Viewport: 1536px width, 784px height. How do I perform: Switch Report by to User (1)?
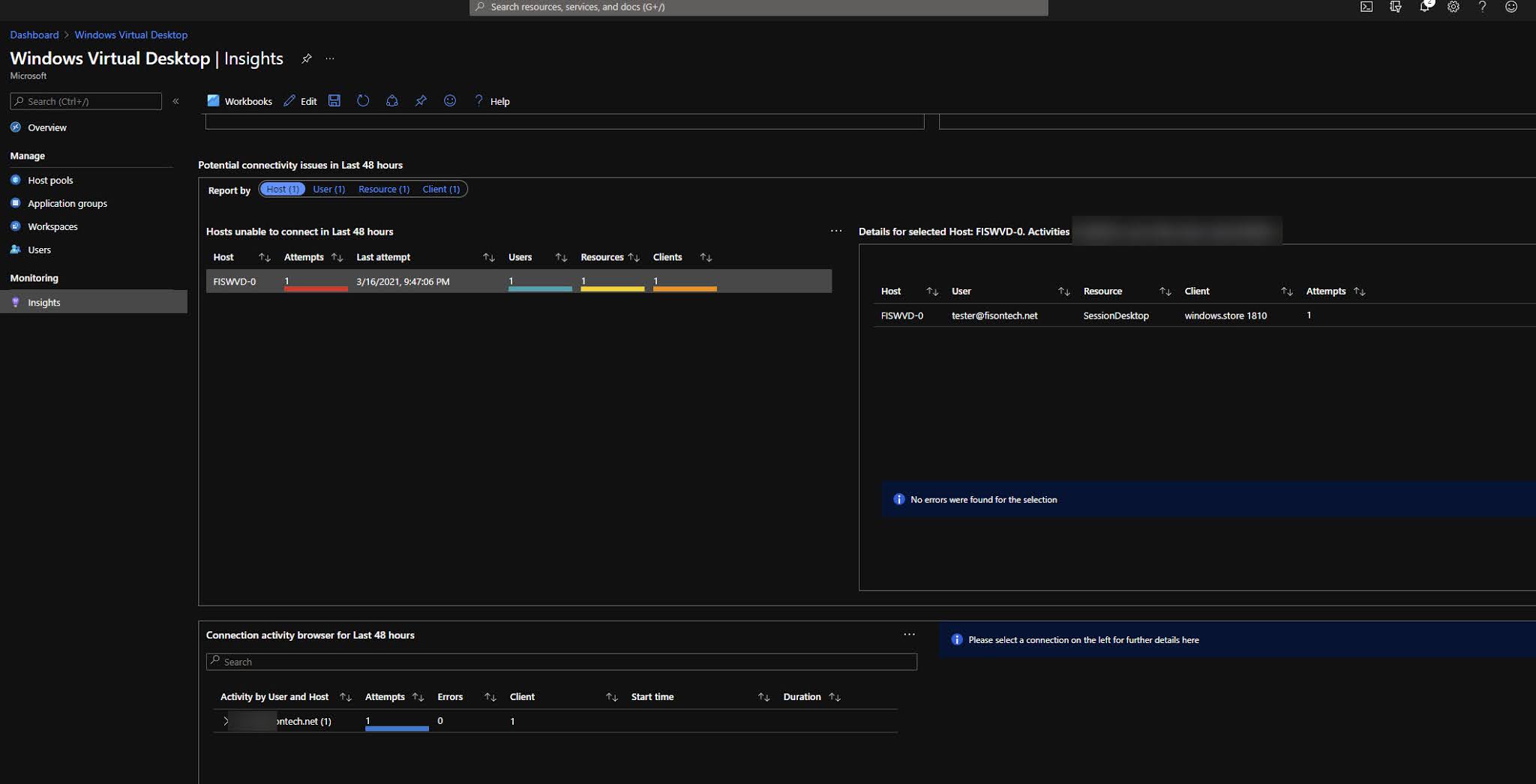[328, 189]
